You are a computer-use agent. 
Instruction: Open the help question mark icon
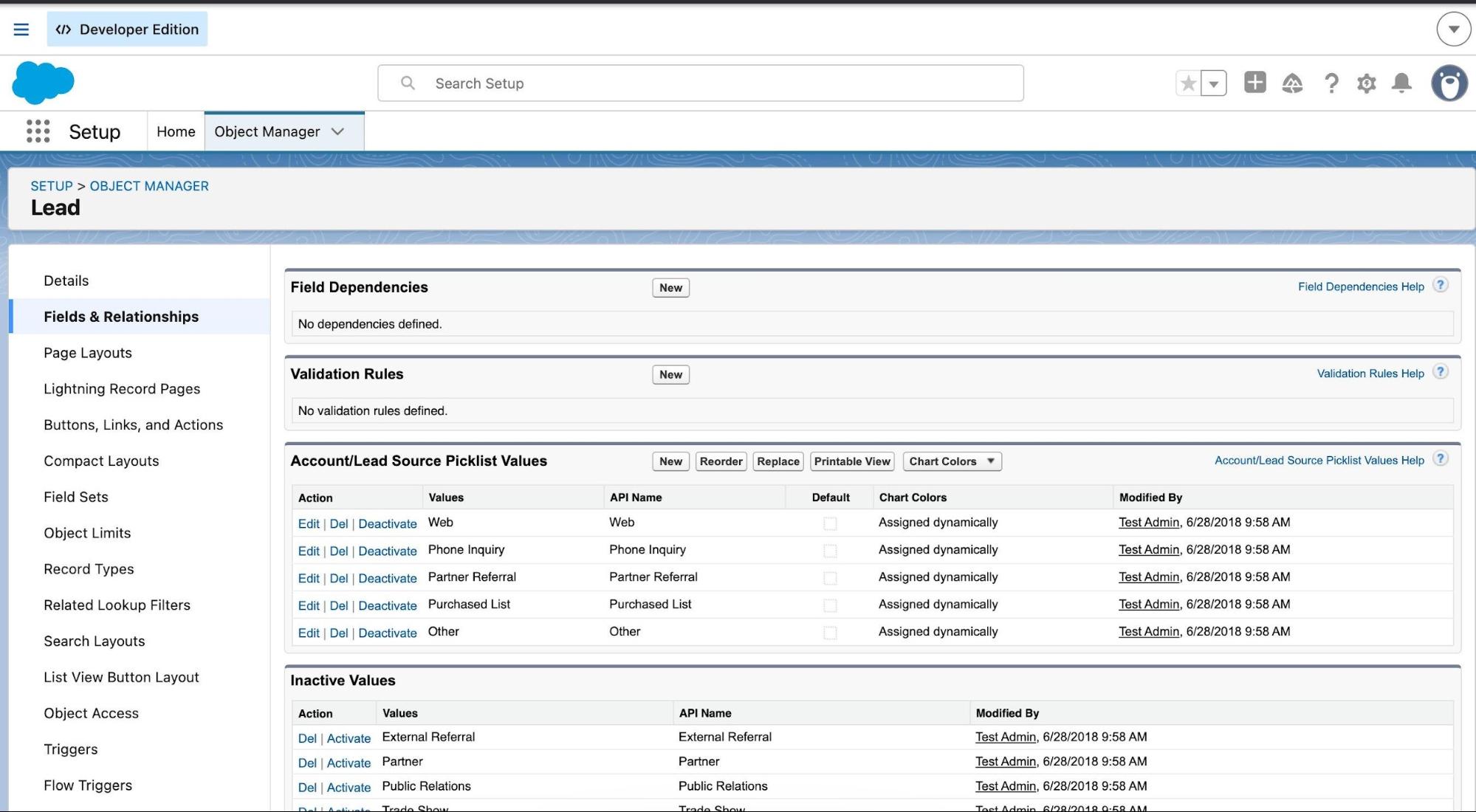click(1331, 83)
